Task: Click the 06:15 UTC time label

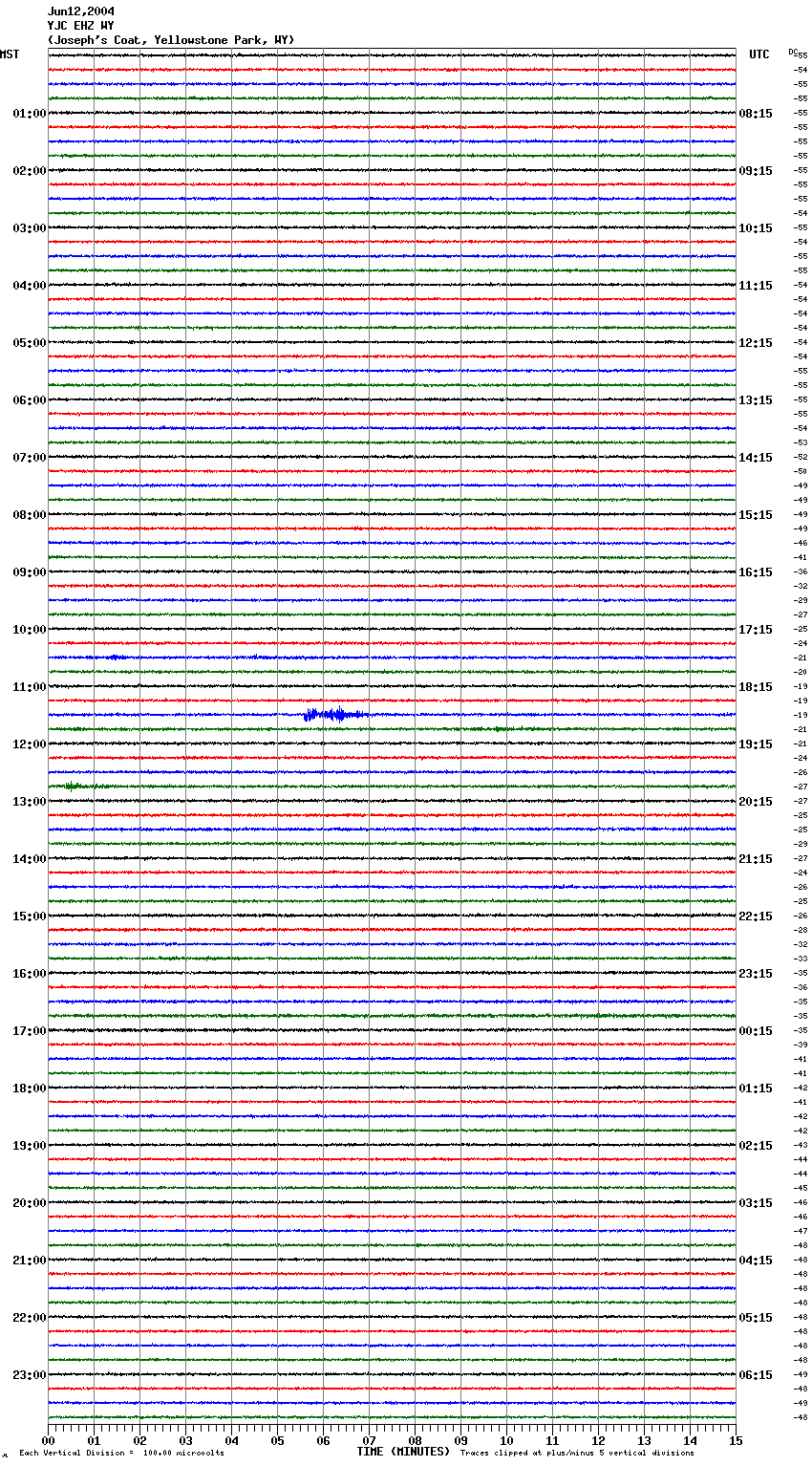Action: (756, 1375)
